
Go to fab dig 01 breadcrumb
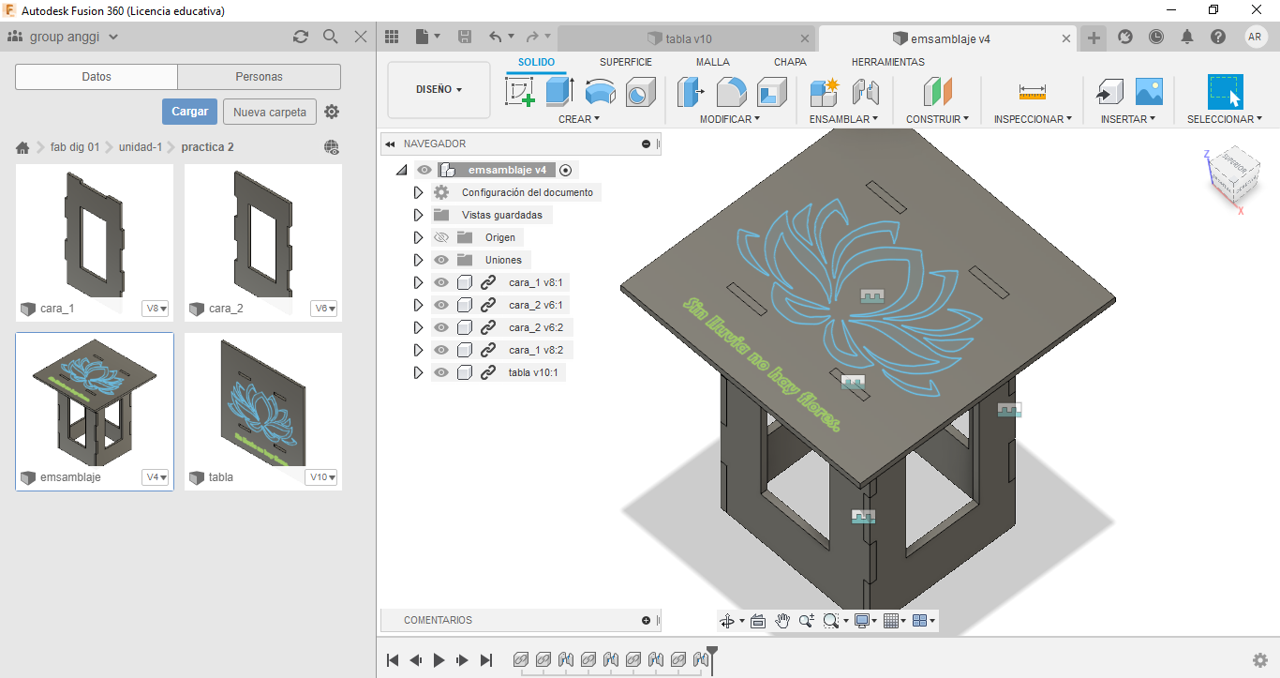tap(75, 147)
